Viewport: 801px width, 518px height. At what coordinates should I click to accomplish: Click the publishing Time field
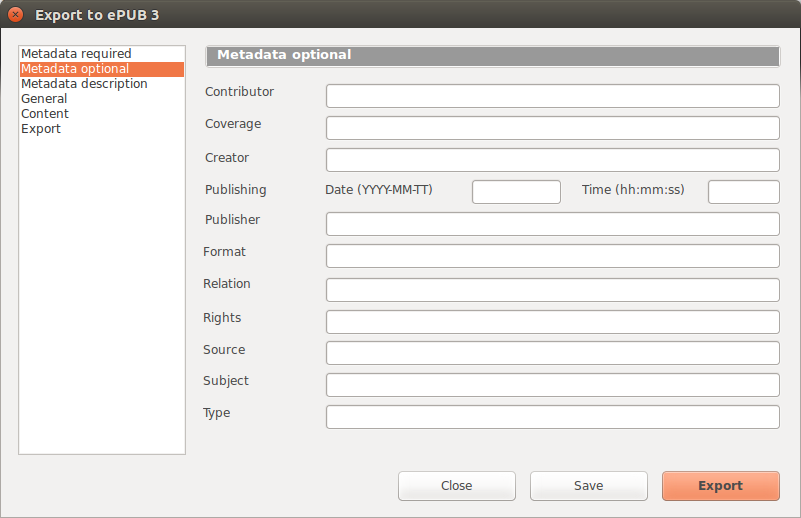pos(744,192)
